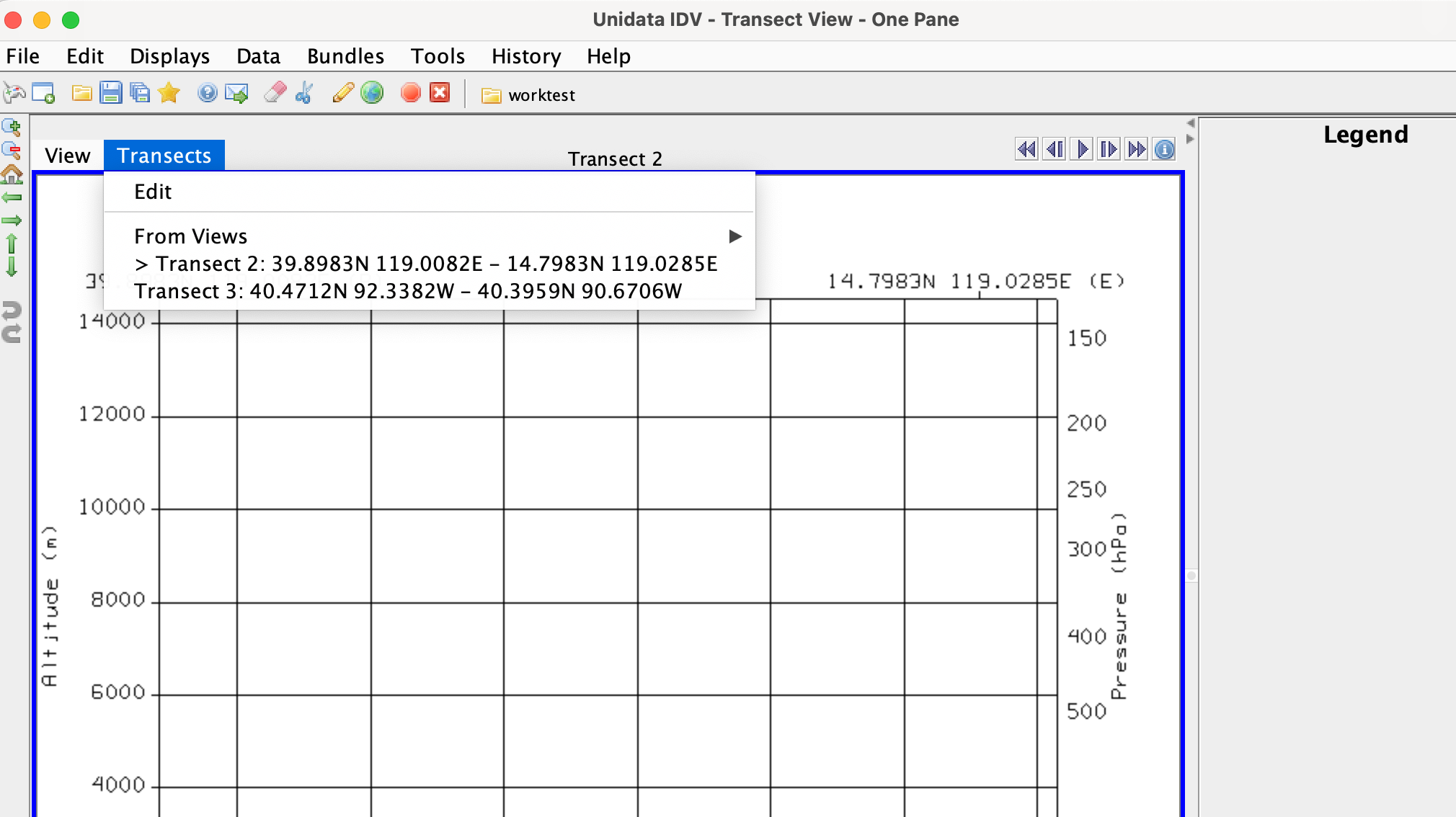
Task: Click the red record circle icon
Action: pos(411,93)
